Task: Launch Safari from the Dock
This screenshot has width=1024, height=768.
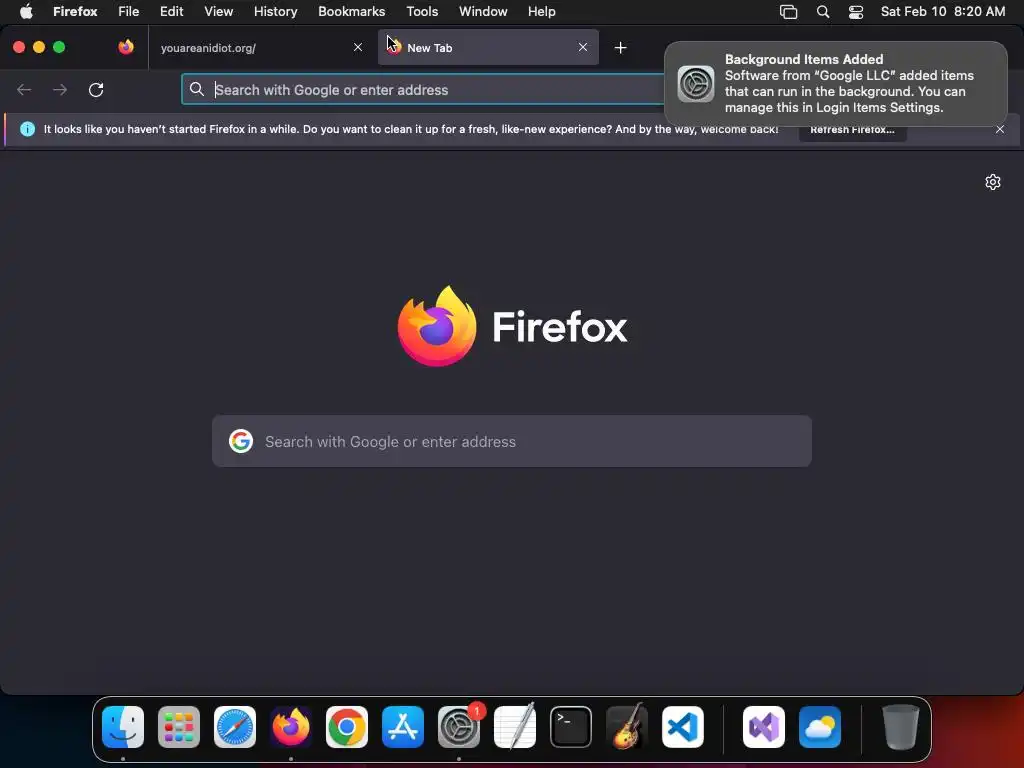Action: [x=235, y=727]
